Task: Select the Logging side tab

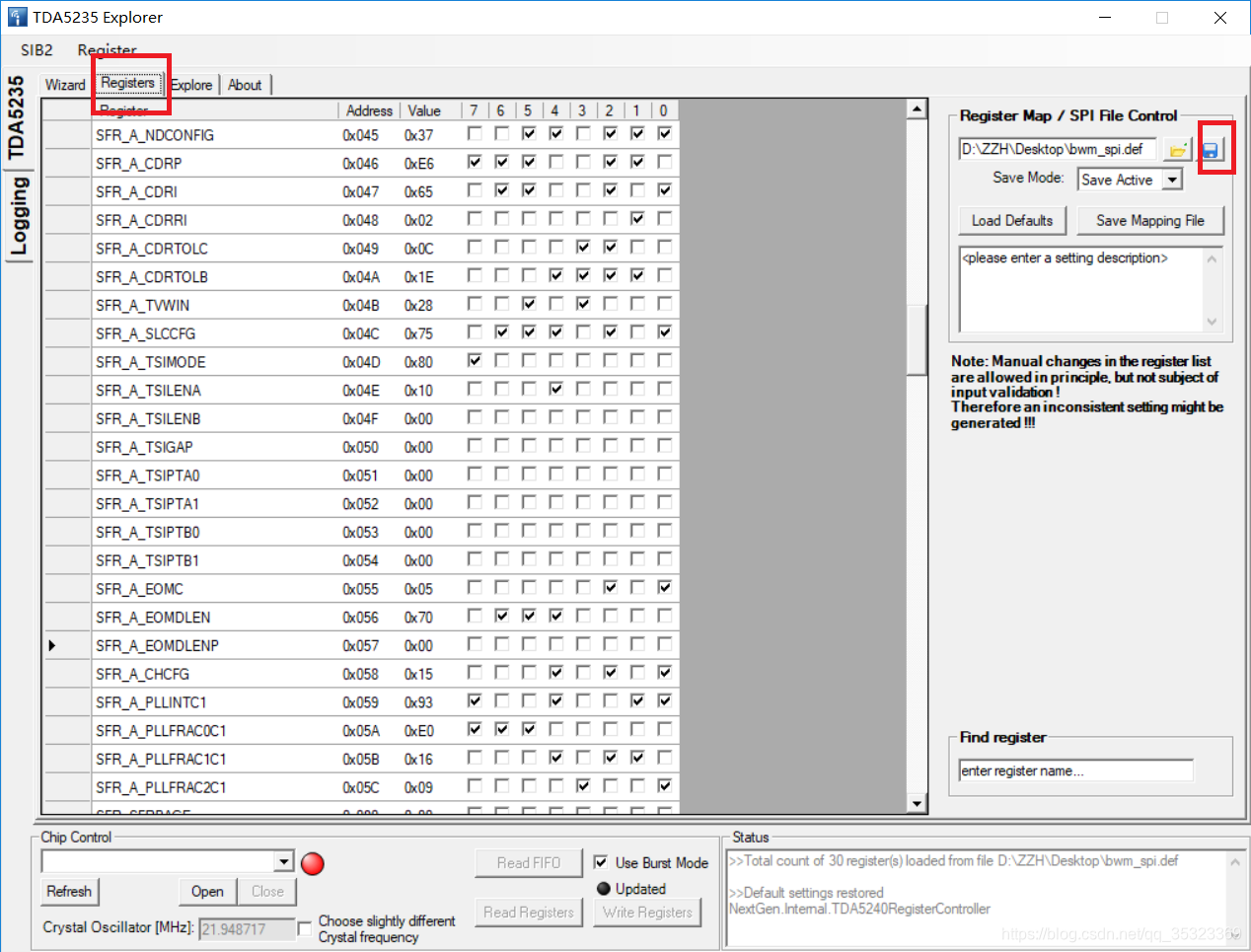Action: (18, 217)
